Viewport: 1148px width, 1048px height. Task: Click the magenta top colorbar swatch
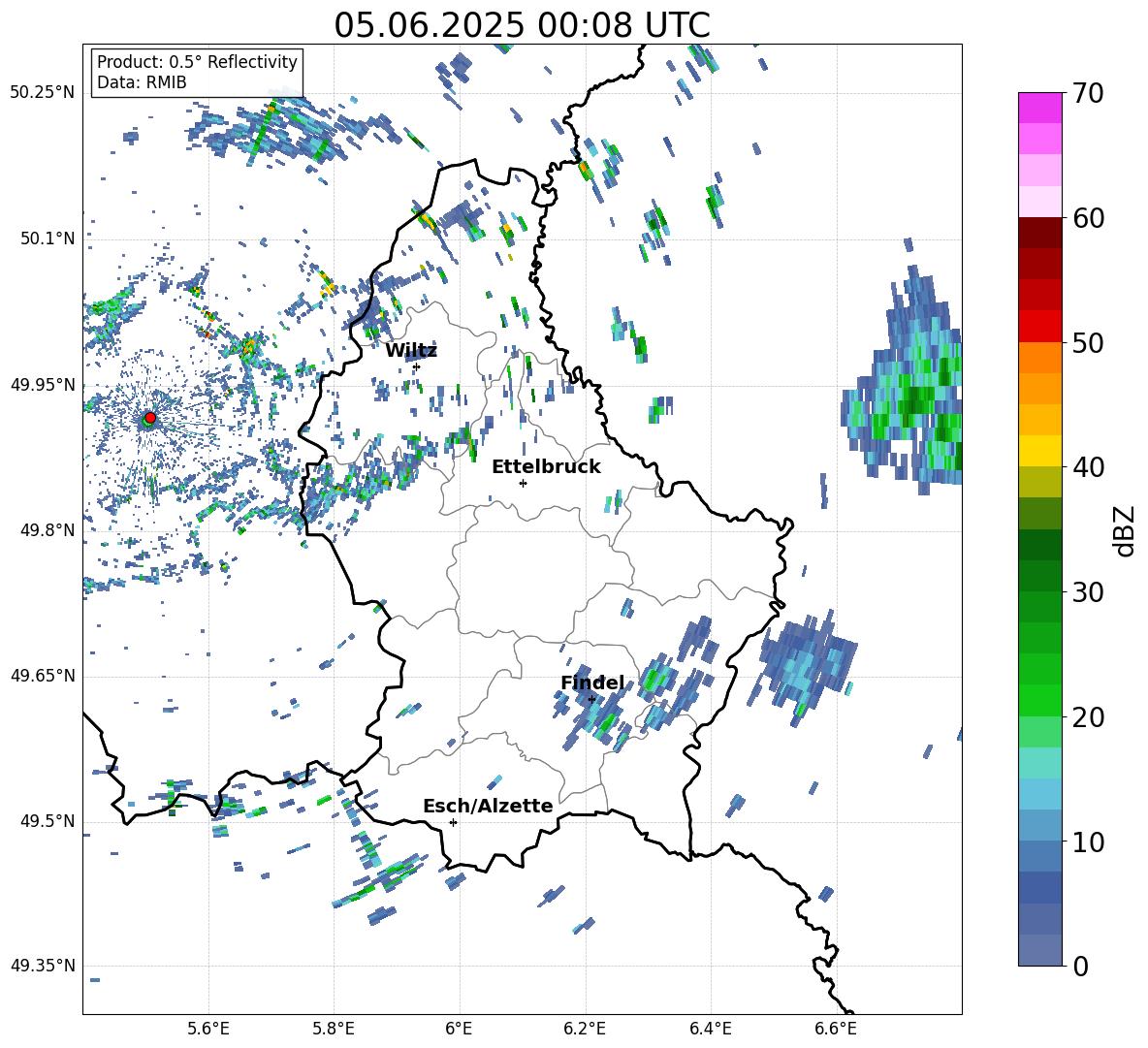pyautogui.click(x=1039, y=108)
